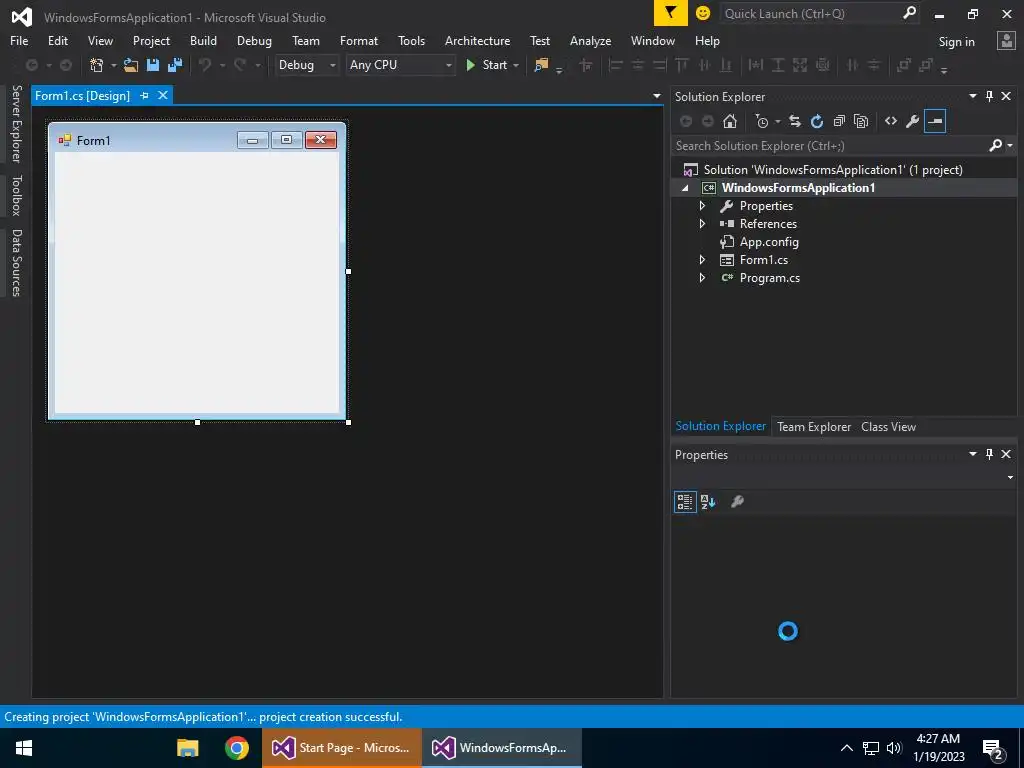Click the Find in Files toolbar icon
This screenshot has height=768, width=1024.
pos(541,65)
